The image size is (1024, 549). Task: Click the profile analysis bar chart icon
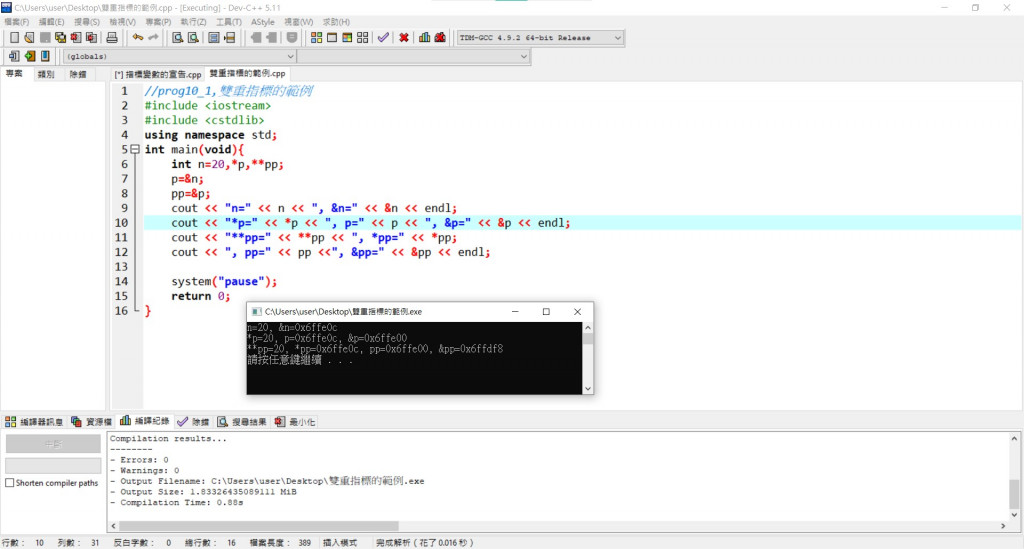click(424, 38)
